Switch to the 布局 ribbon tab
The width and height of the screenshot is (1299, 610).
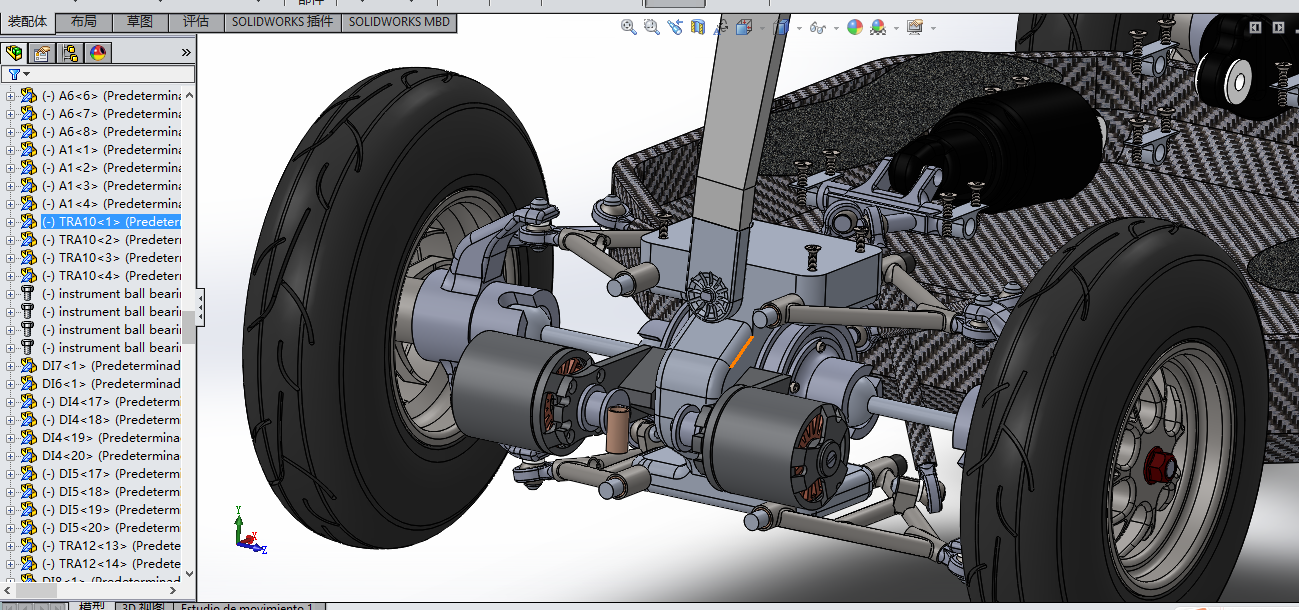coord(85,22)
